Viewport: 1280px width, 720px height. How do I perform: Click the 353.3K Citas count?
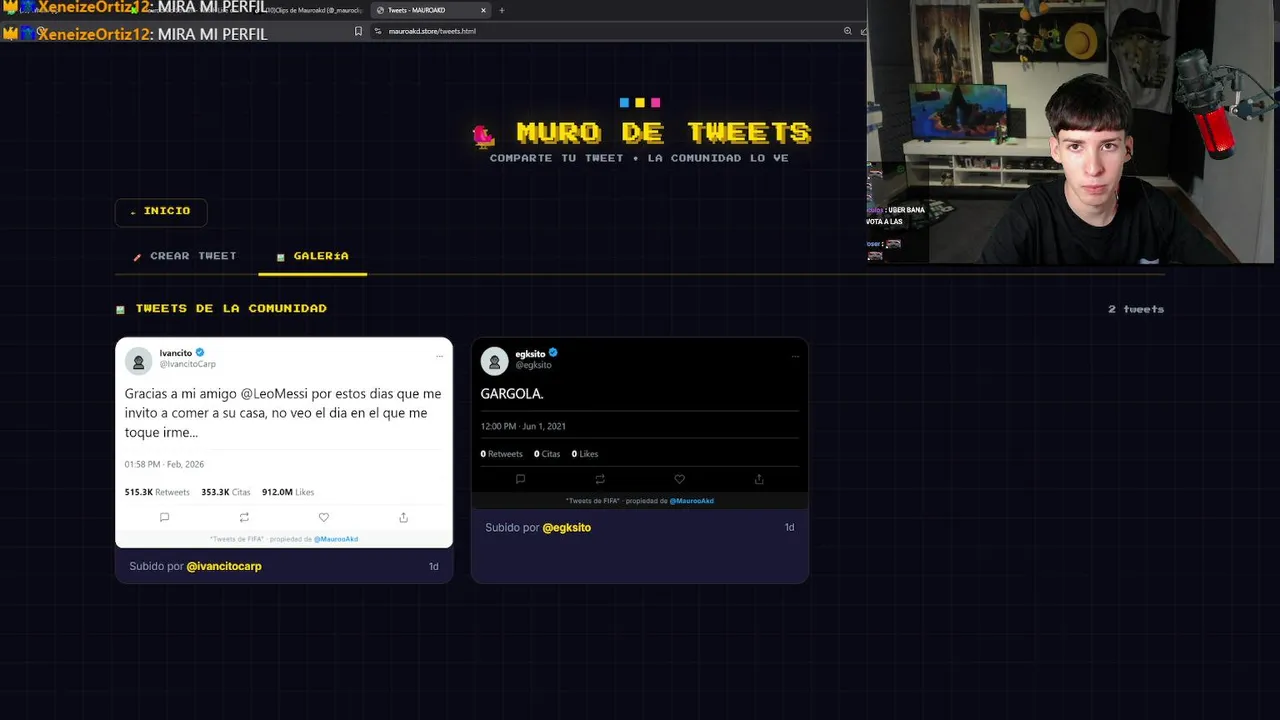(226, 492)
